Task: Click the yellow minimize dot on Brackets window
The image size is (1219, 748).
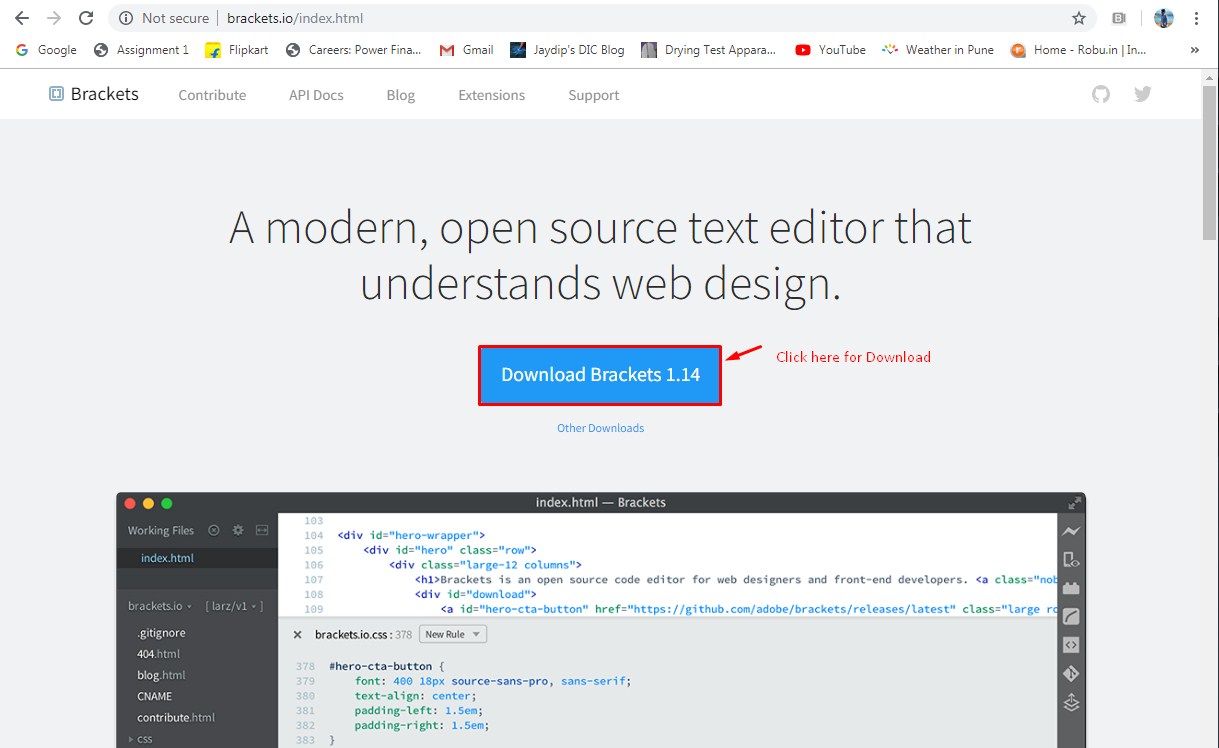Action: (x=149, y=503)
